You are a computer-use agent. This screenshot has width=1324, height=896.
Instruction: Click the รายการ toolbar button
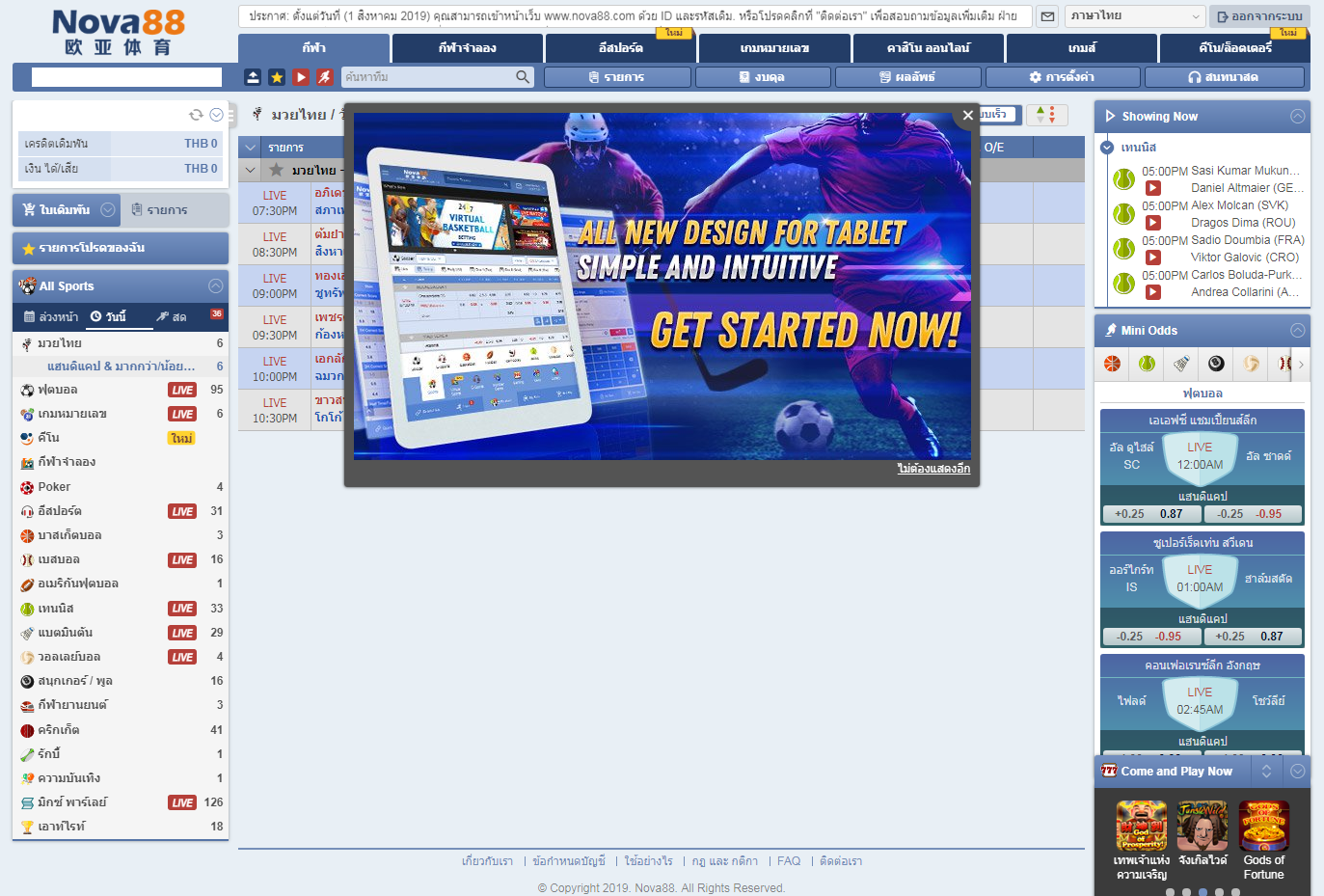click(x=617, y=77)
